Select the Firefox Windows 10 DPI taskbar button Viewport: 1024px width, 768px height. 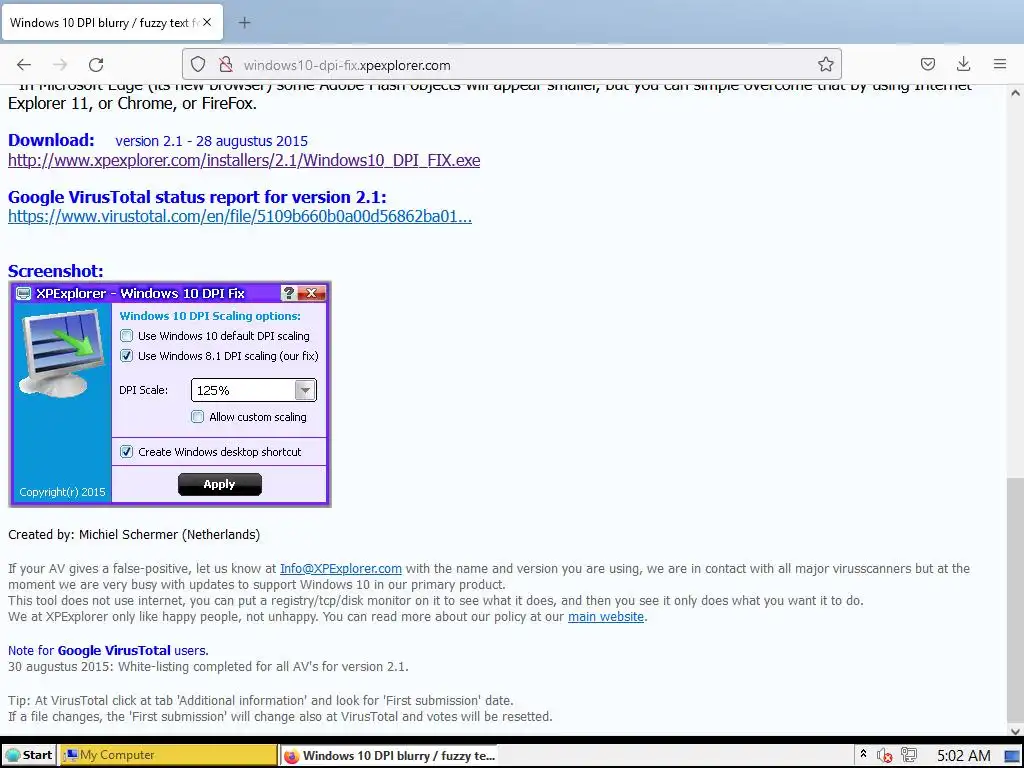(x=390, y=756)
